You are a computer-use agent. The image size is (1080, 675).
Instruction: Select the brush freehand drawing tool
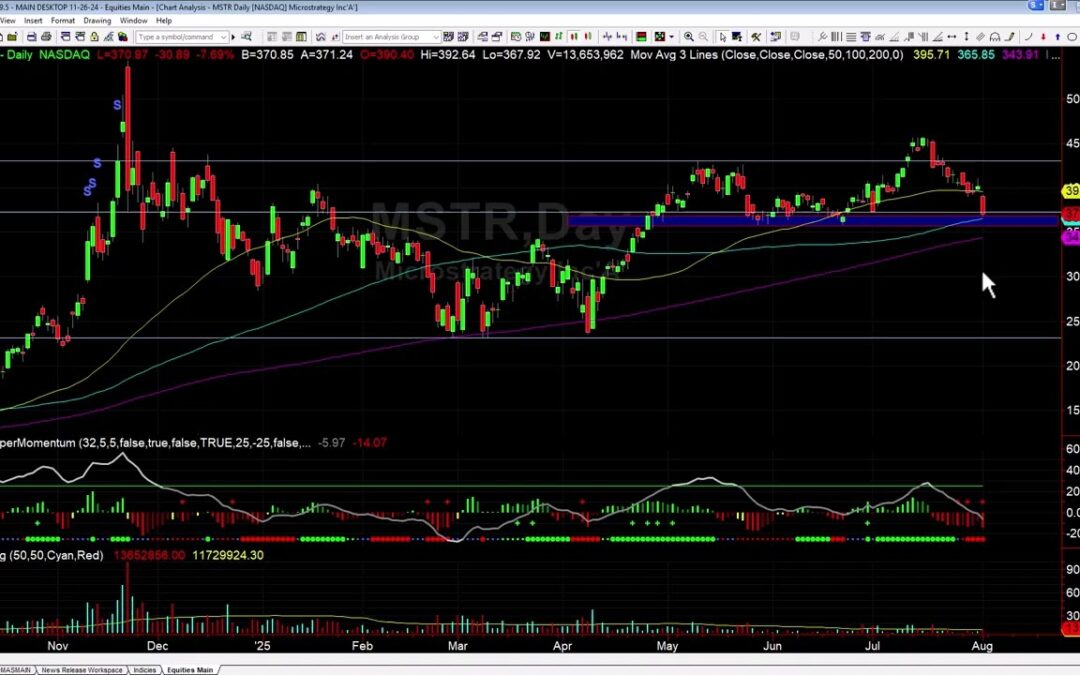click(x=1010, y=37)
